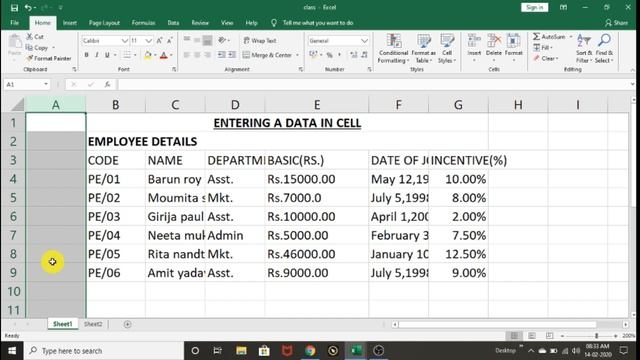The height and width of the screenshot is (360, 640).
Task: Toggle Underline formatting
Action: pyautogui.click(x=107, y=55)
